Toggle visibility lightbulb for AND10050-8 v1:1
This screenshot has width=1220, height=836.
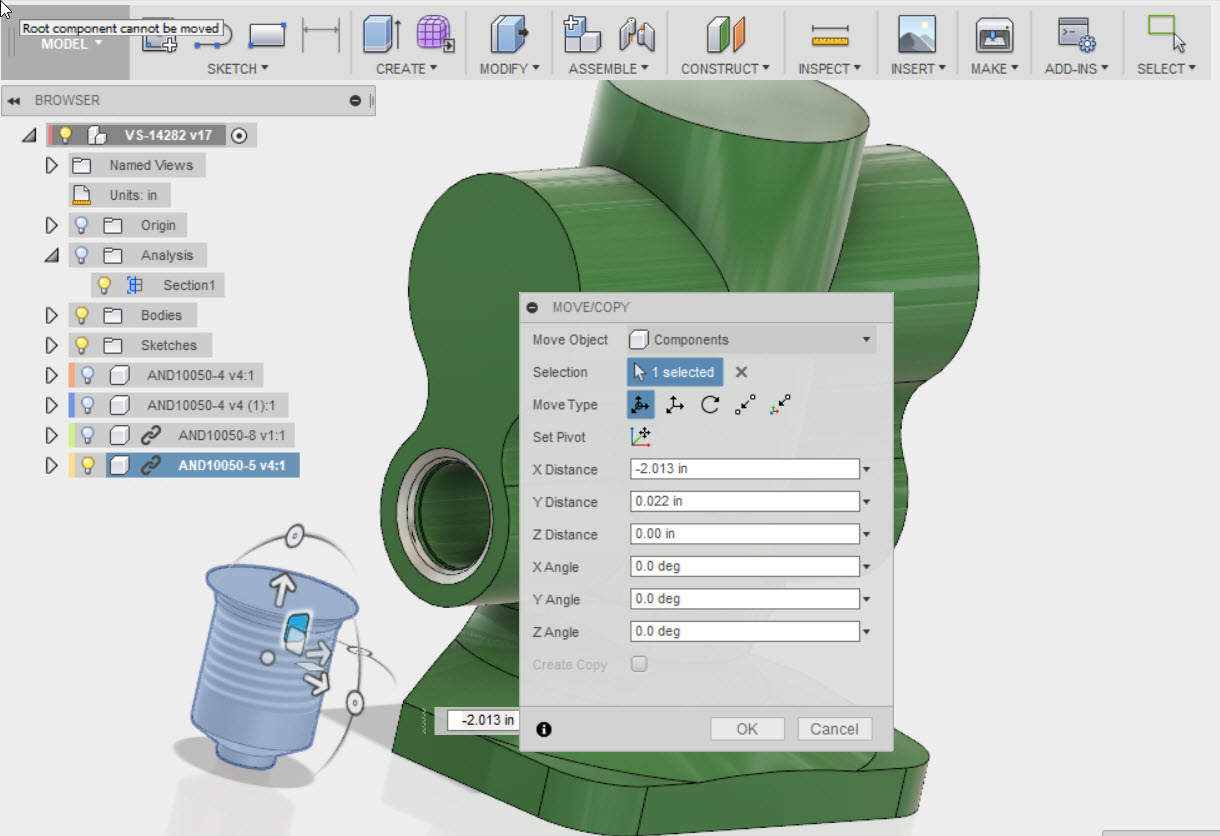tap(87, 435)
